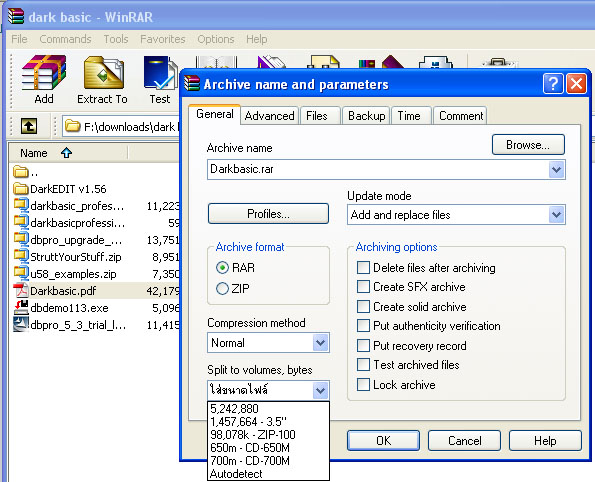Select the DarkEDIT v1.56 folder
Image resolution: width=595 pixels, height=482 pixels.
pyautogui.click(x=60, y=189)
